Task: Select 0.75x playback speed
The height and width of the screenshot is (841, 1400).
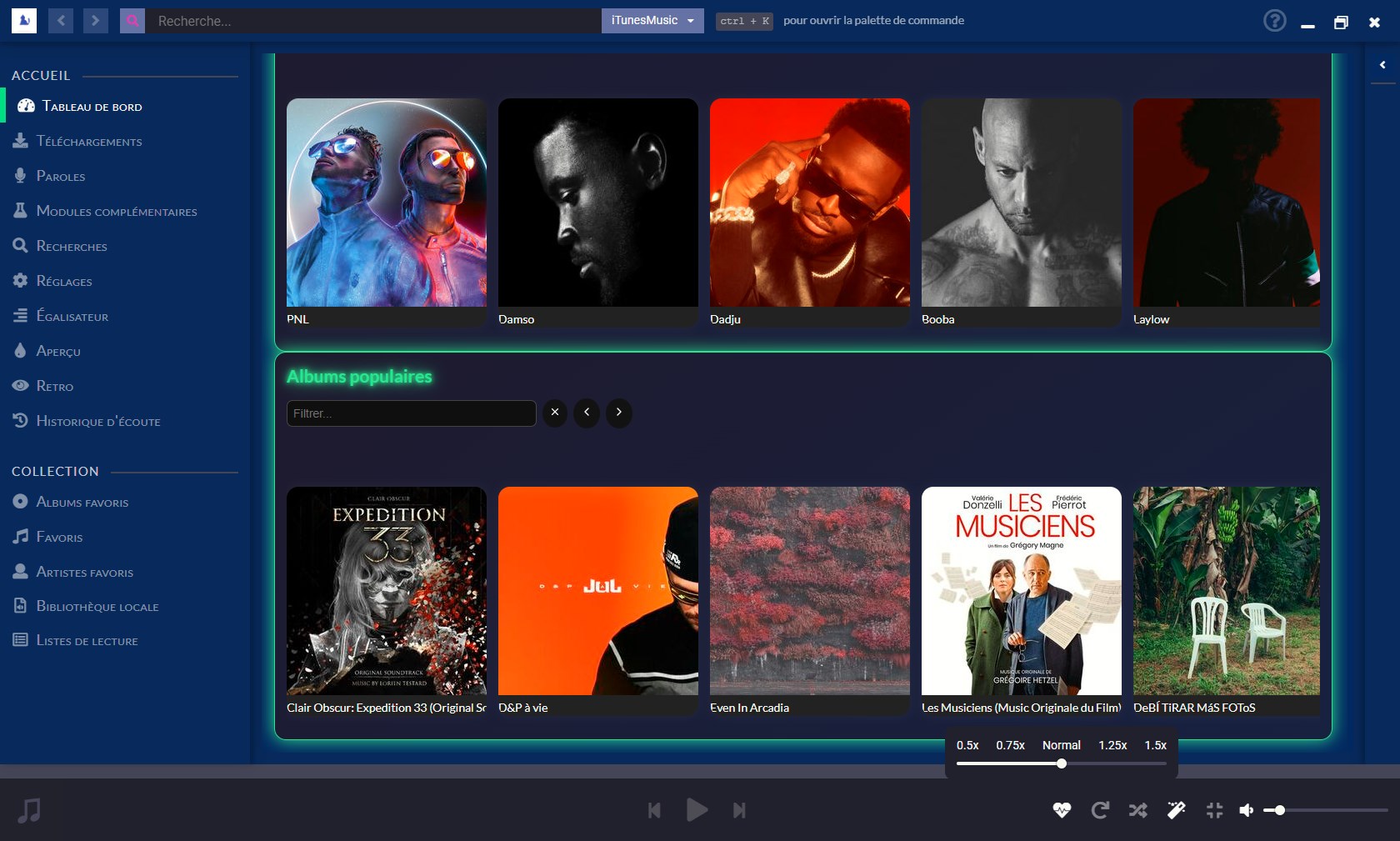Action: tap(1010, 745)
